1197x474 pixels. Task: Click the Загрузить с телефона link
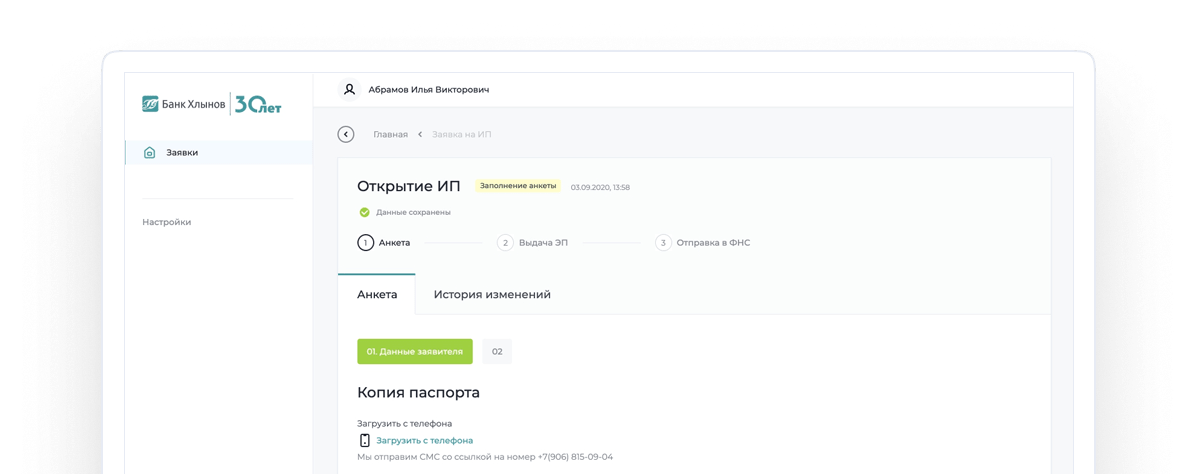click(x=424, y=440)
